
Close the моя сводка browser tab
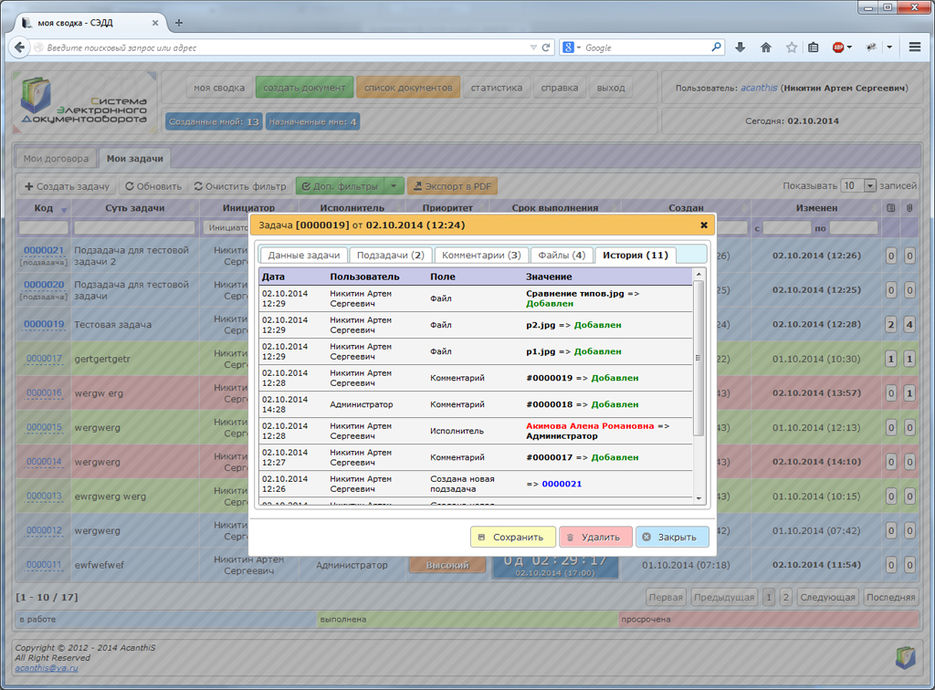[155, 23]
